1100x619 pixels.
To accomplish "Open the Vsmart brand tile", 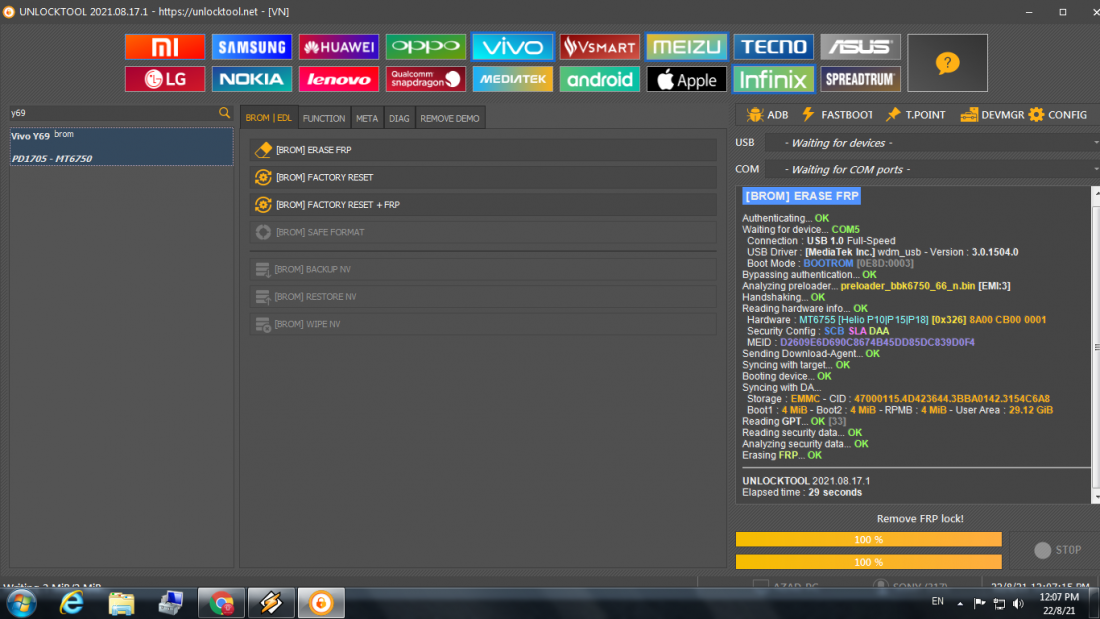I will coord(600,47).
